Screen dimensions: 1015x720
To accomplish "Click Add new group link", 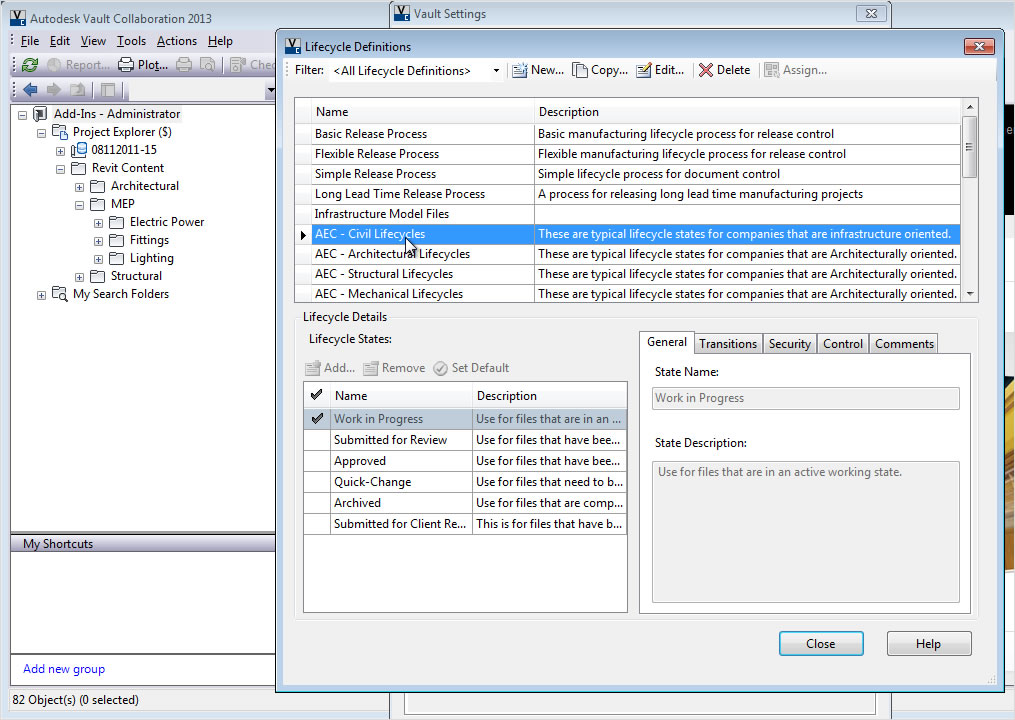I will click(x=64, y=669).
